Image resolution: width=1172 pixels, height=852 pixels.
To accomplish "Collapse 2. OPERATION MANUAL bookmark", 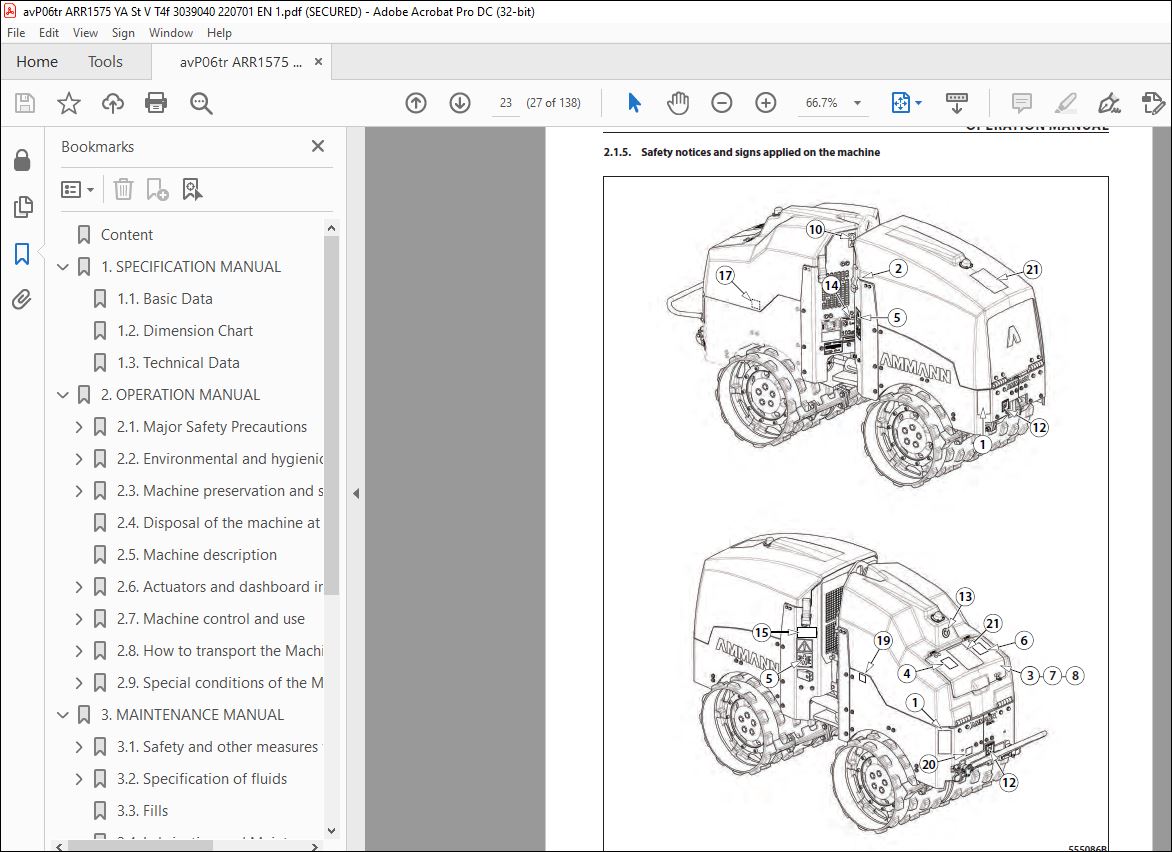I will pos(63,395).
